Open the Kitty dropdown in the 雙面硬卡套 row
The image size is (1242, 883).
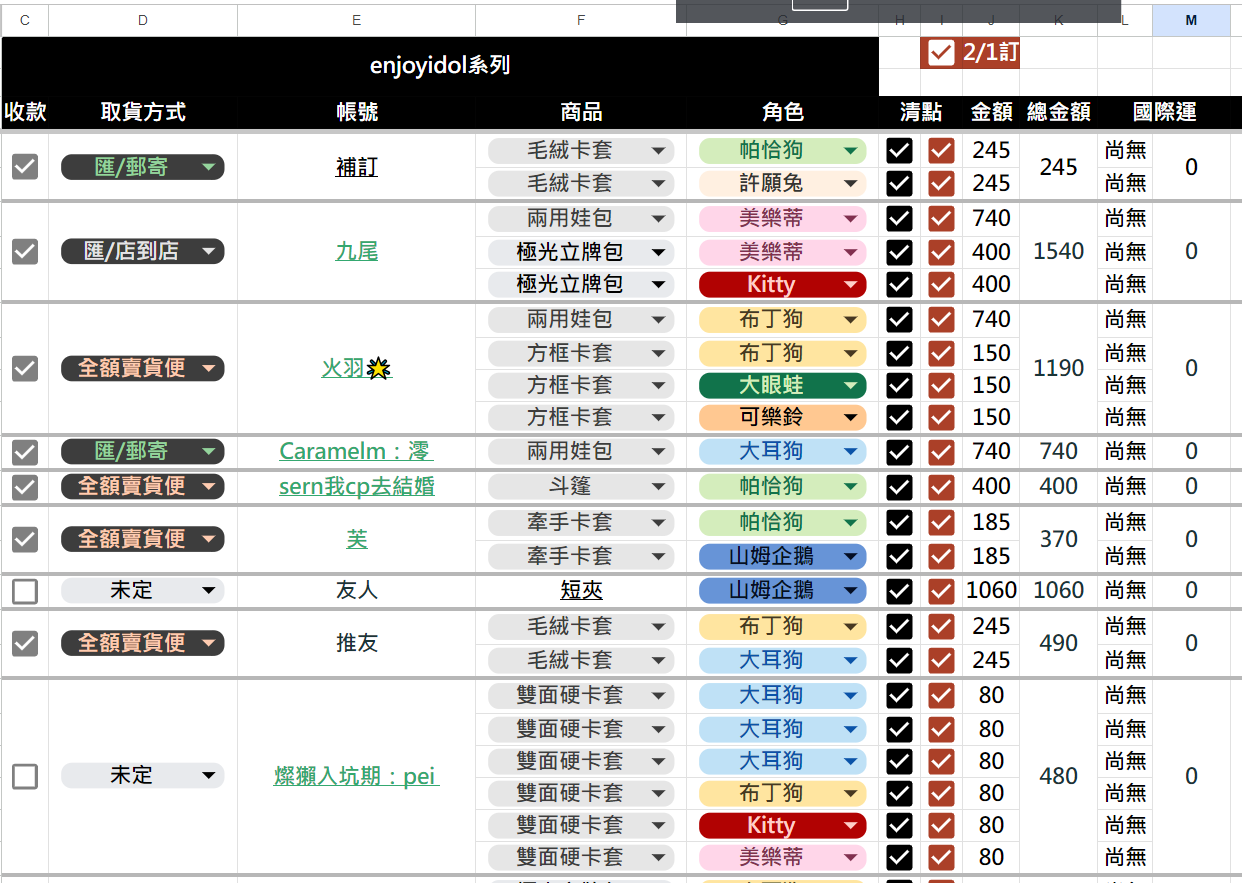pyautogui.click(x=783, y=826)
